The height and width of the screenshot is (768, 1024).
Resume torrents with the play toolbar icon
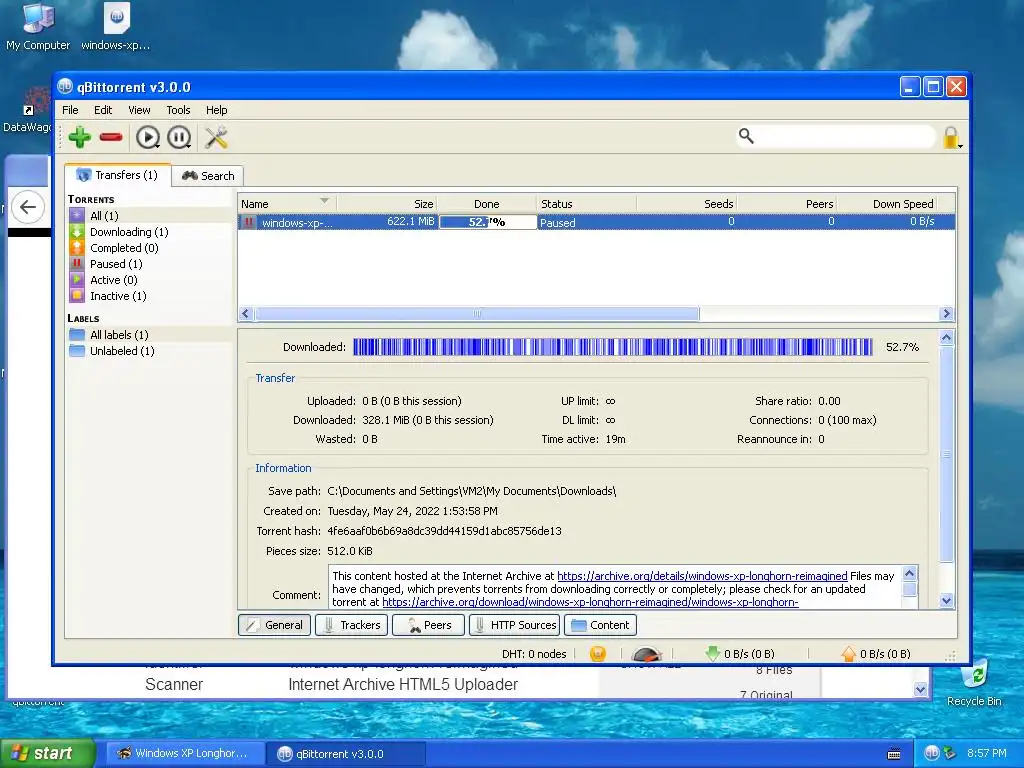point(148,137)
